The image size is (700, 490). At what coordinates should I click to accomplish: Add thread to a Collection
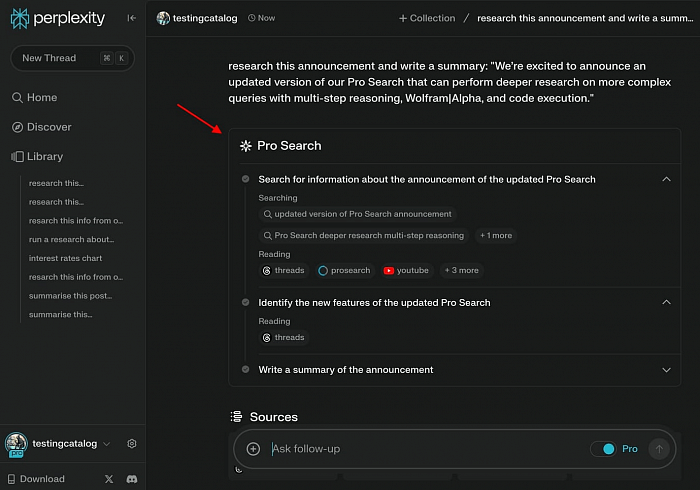427,18
